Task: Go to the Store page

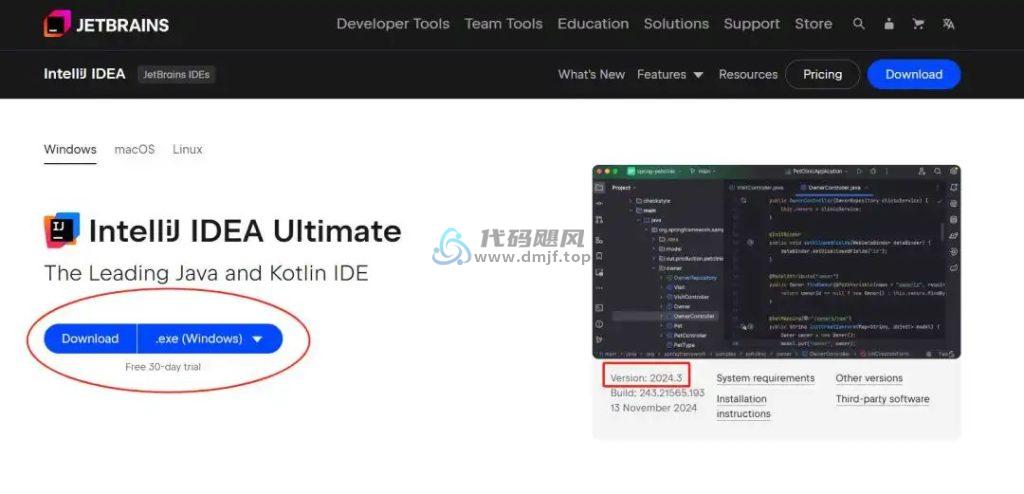Action: pos(814,24)
